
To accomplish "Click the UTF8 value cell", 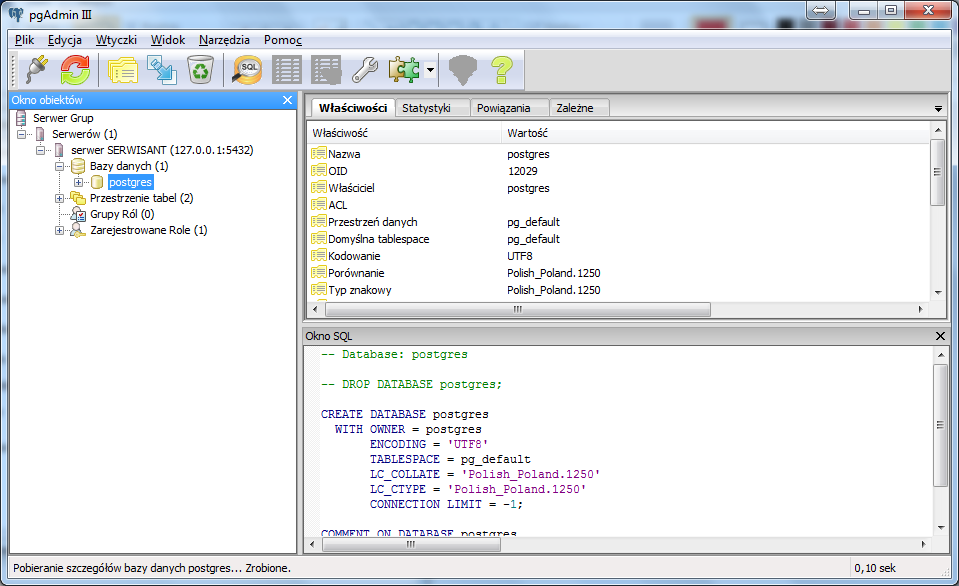I will (x=520, y=256).
